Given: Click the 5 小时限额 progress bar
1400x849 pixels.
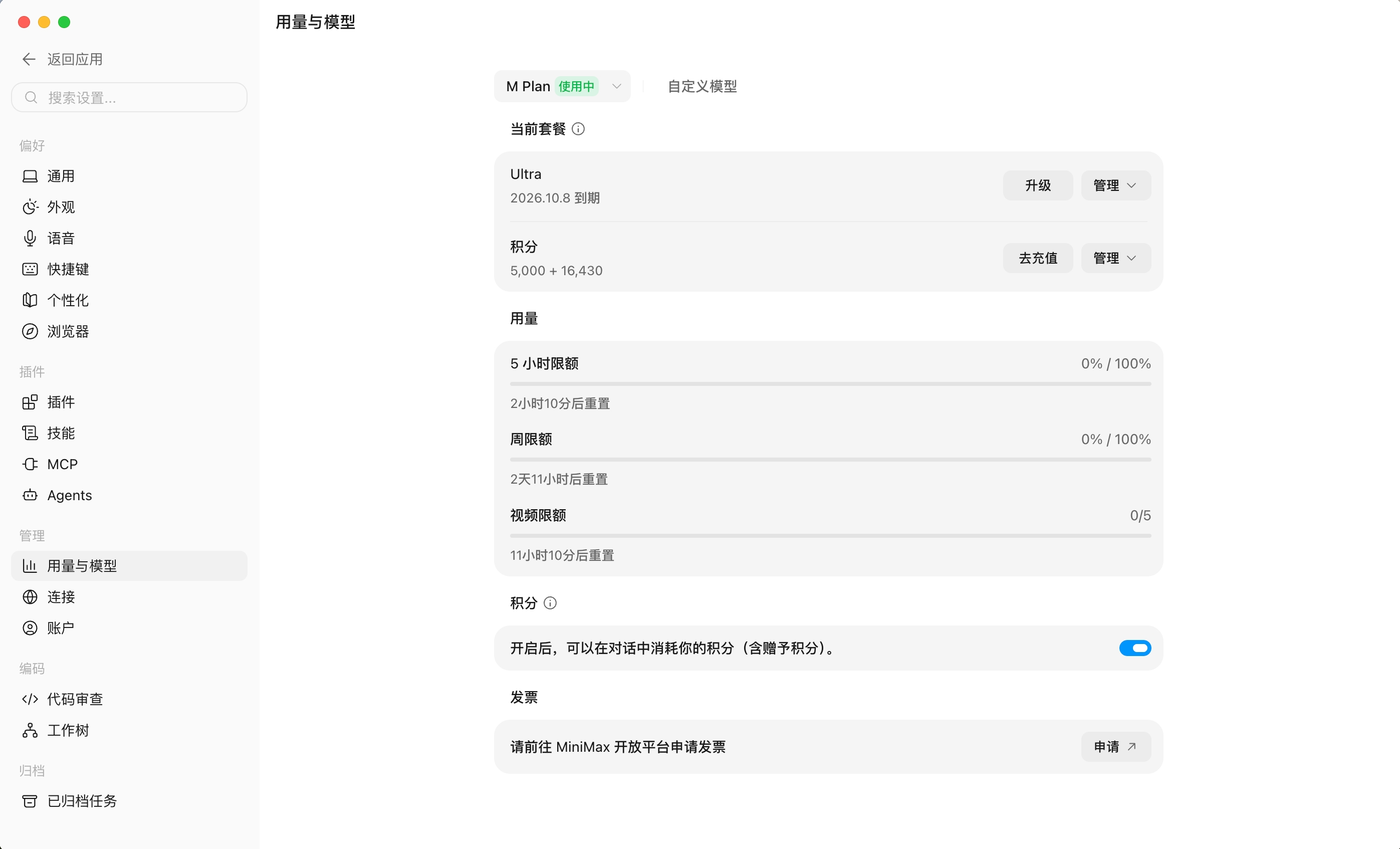Looking at the screenshot, I should tap(830, 384).
